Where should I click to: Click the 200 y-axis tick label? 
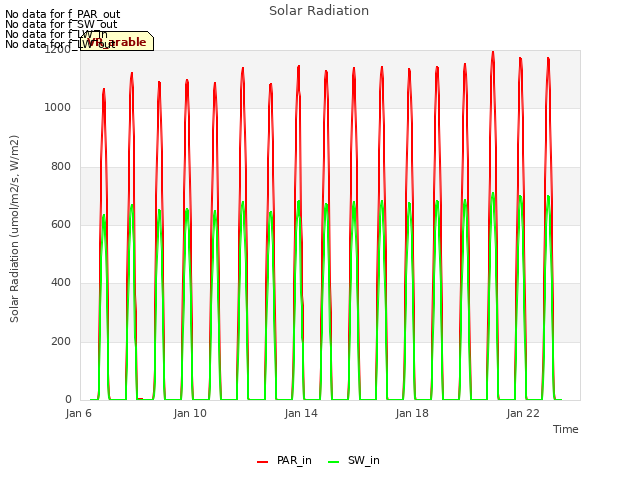click(61, 341)
